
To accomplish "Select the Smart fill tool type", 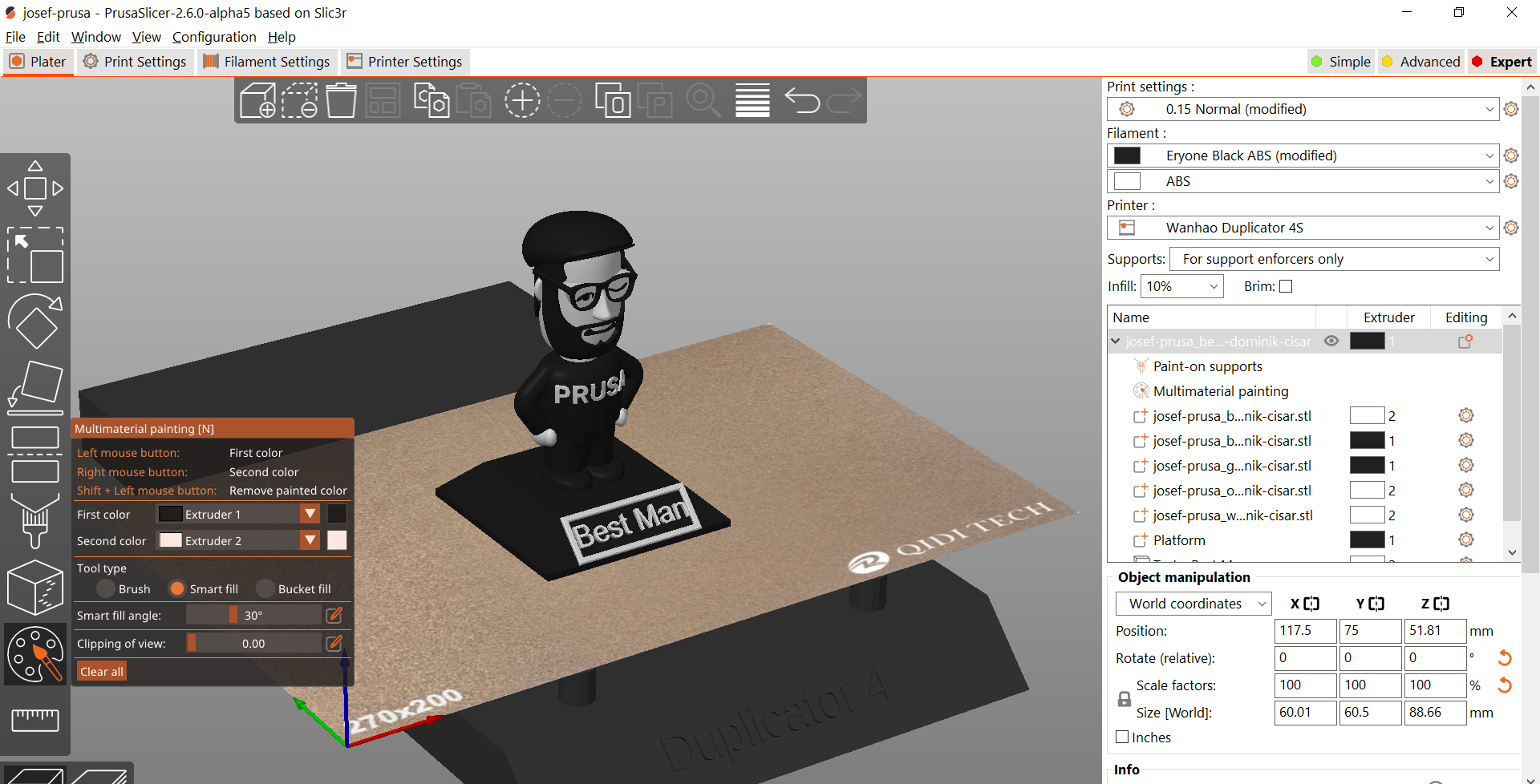I will [x=177, y=588].
